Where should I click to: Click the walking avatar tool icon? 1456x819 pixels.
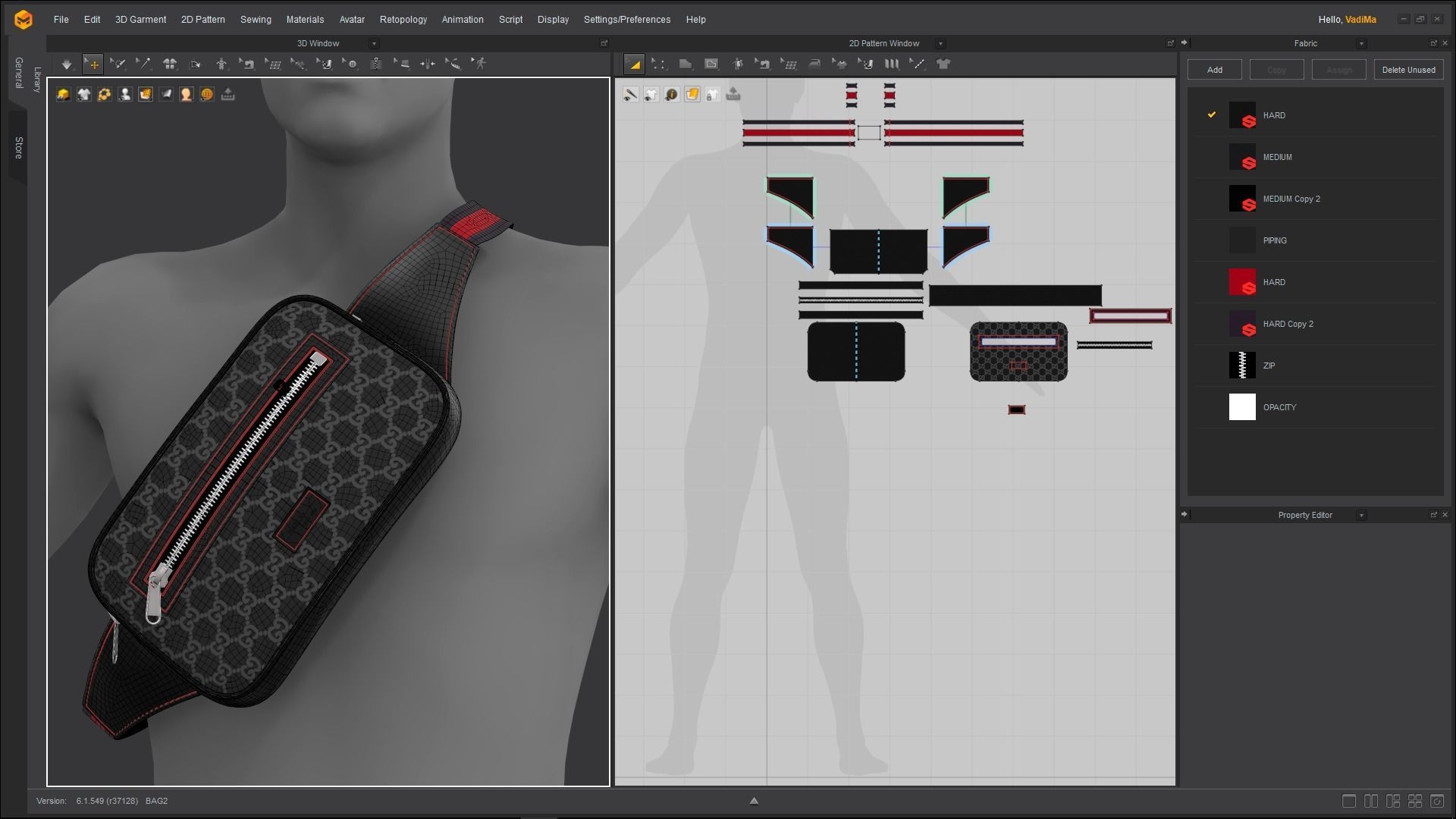(479, 64)
